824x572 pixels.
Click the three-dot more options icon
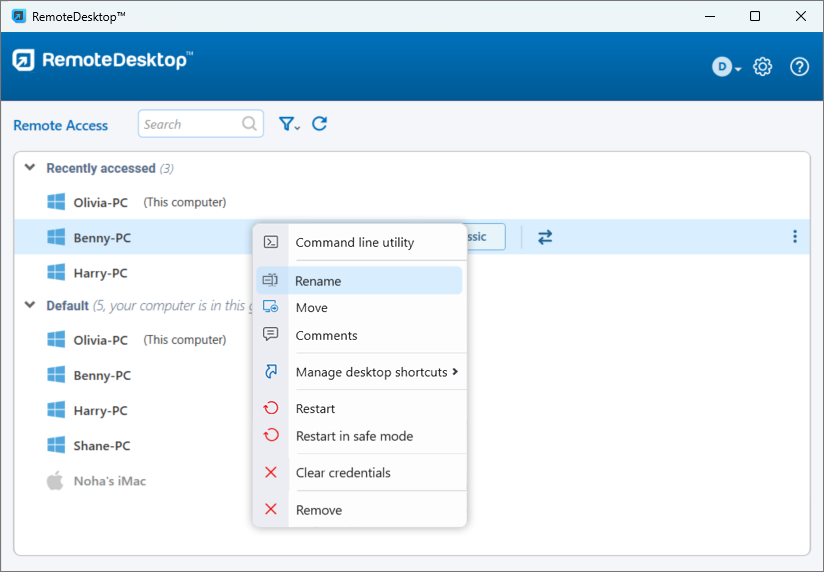(x=795, y=237)
